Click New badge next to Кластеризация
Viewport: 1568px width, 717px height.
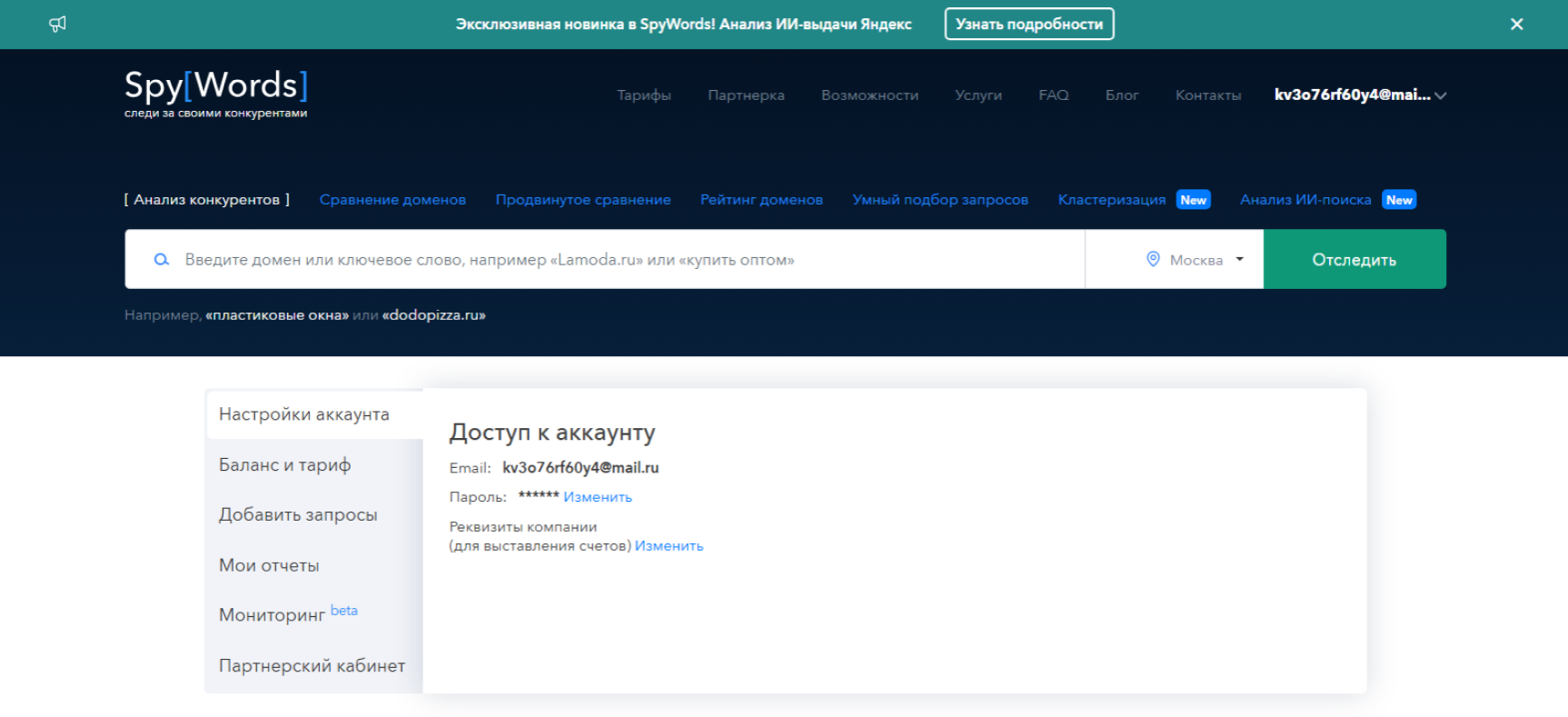pos(1193,200)
